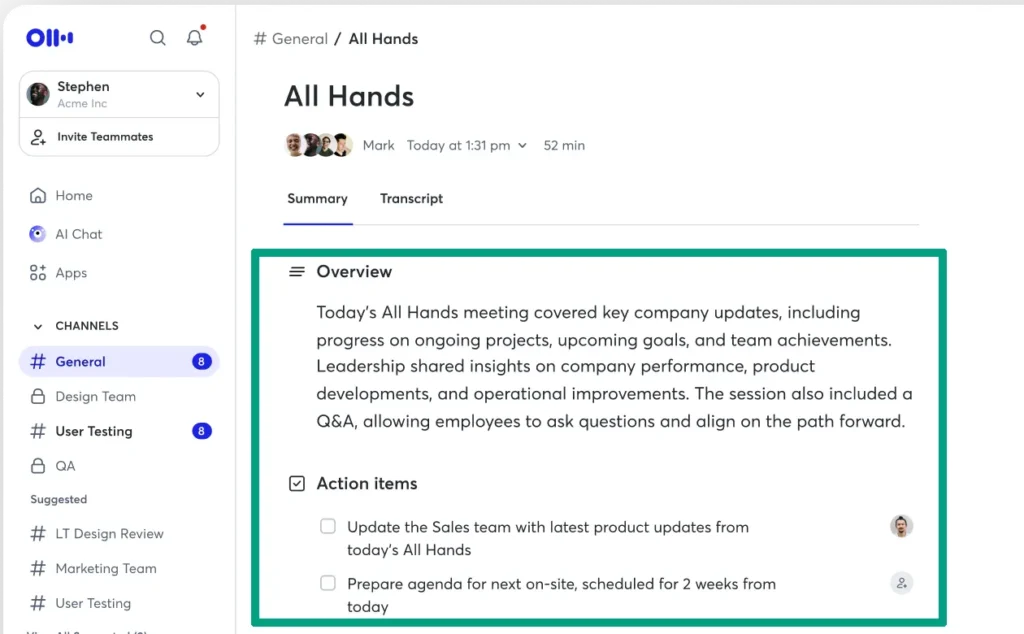Check the agenda preparation action item
The width and height of the screenshot is (1024, 634).
pos(328,583)
